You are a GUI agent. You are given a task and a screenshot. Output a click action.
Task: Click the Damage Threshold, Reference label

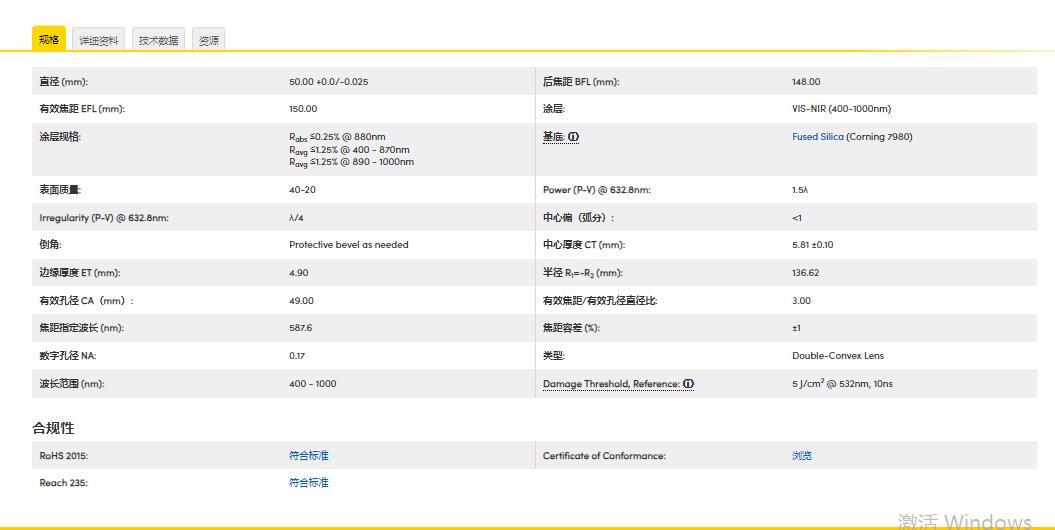612,384
